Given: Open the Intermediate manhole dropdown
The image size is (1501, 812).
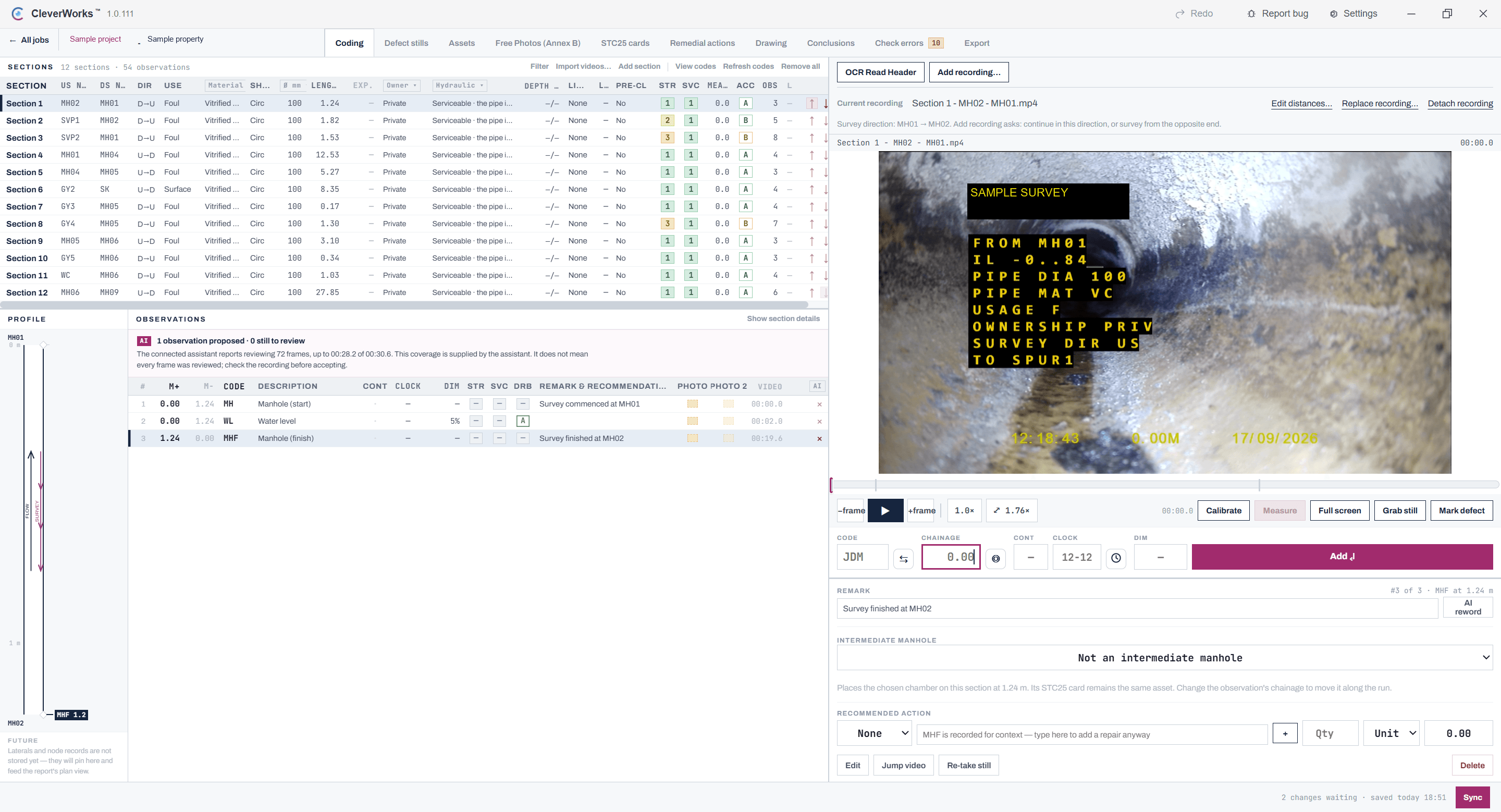Looking at the screenshot, I should point(1164,658).
